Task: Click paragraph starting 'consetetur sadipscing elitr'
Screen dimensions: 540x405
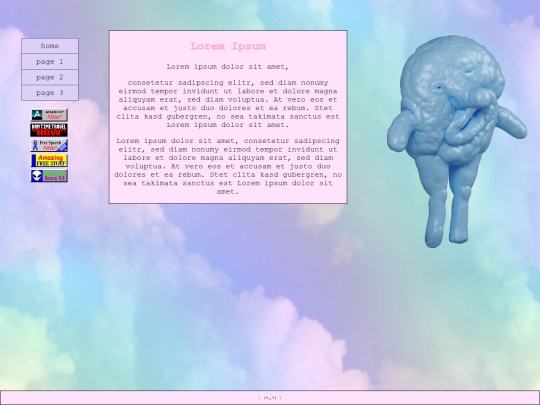Action: click(x=228, y=104)
